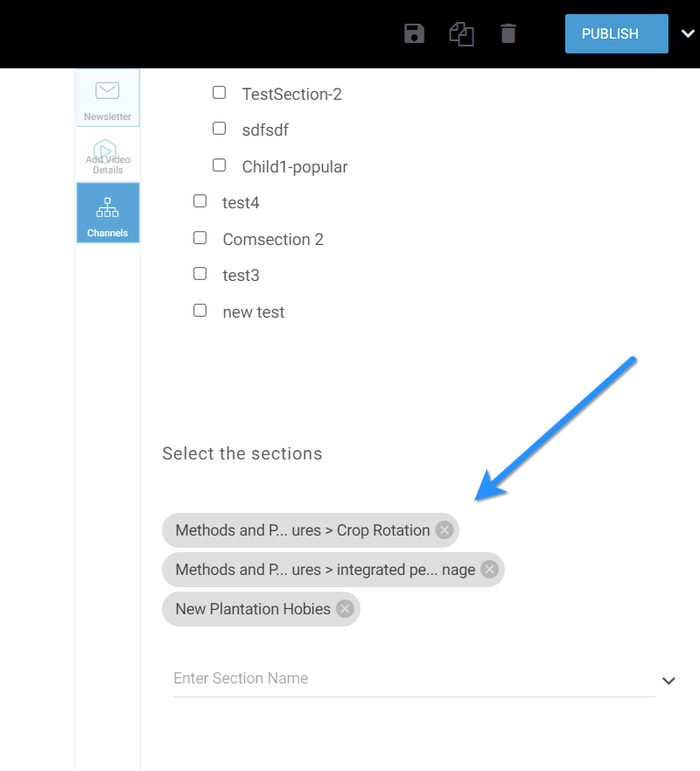Viewport: 700px width, 771px height.
Task: Expand the publish options dropdown arrow
Action: (x=687, y=33)
